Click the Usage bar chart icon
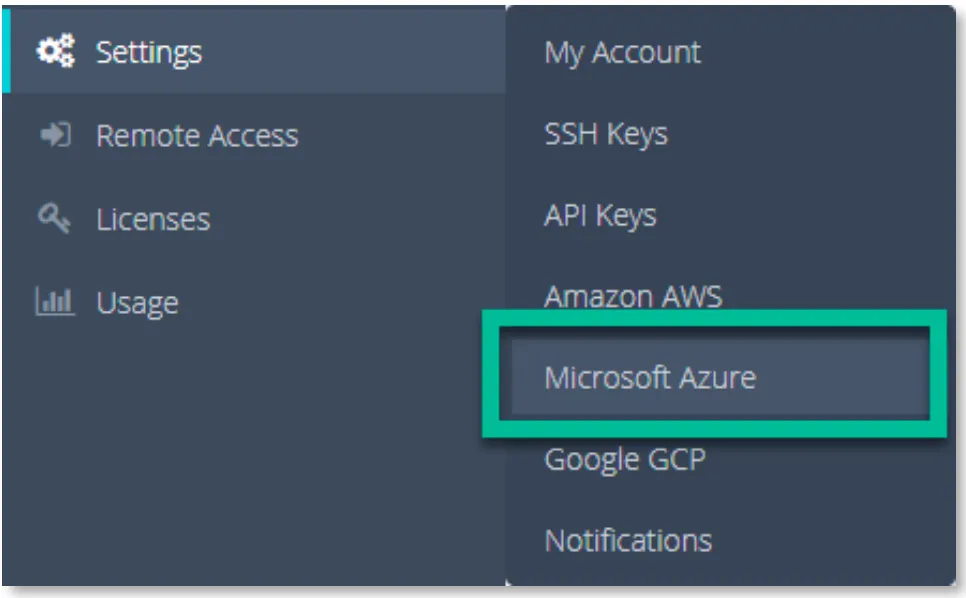The width and height of the screenshot is (966, 598). [55, 302]
